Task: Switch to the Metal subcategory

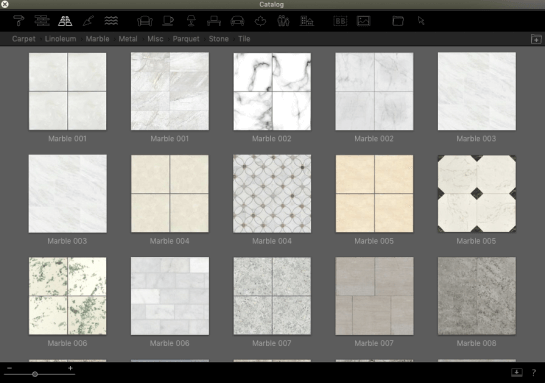Action: pos(128,39)
